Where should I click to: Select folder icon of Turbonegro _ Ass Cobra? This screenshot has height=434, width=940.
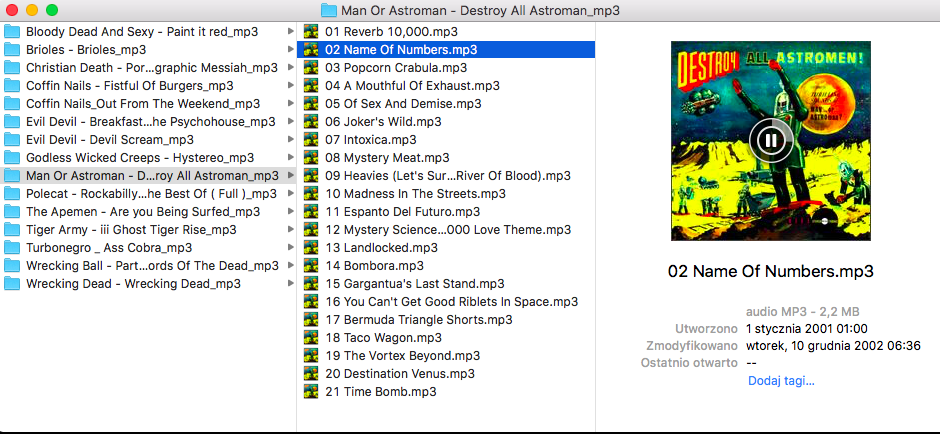[12, 247]
